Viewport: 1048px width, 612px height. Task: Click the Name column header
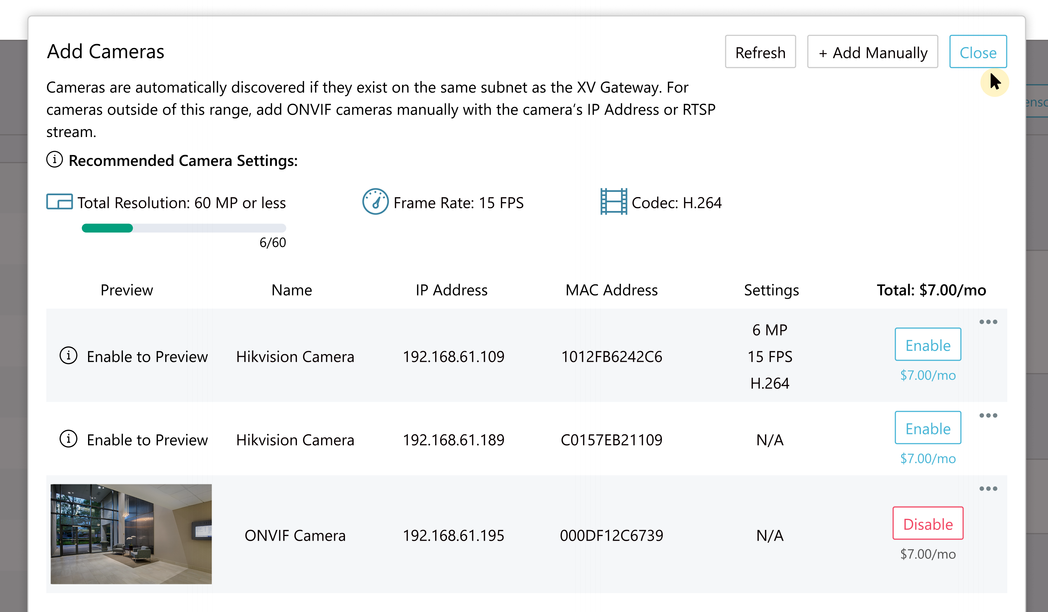click(x=291, y=290)
